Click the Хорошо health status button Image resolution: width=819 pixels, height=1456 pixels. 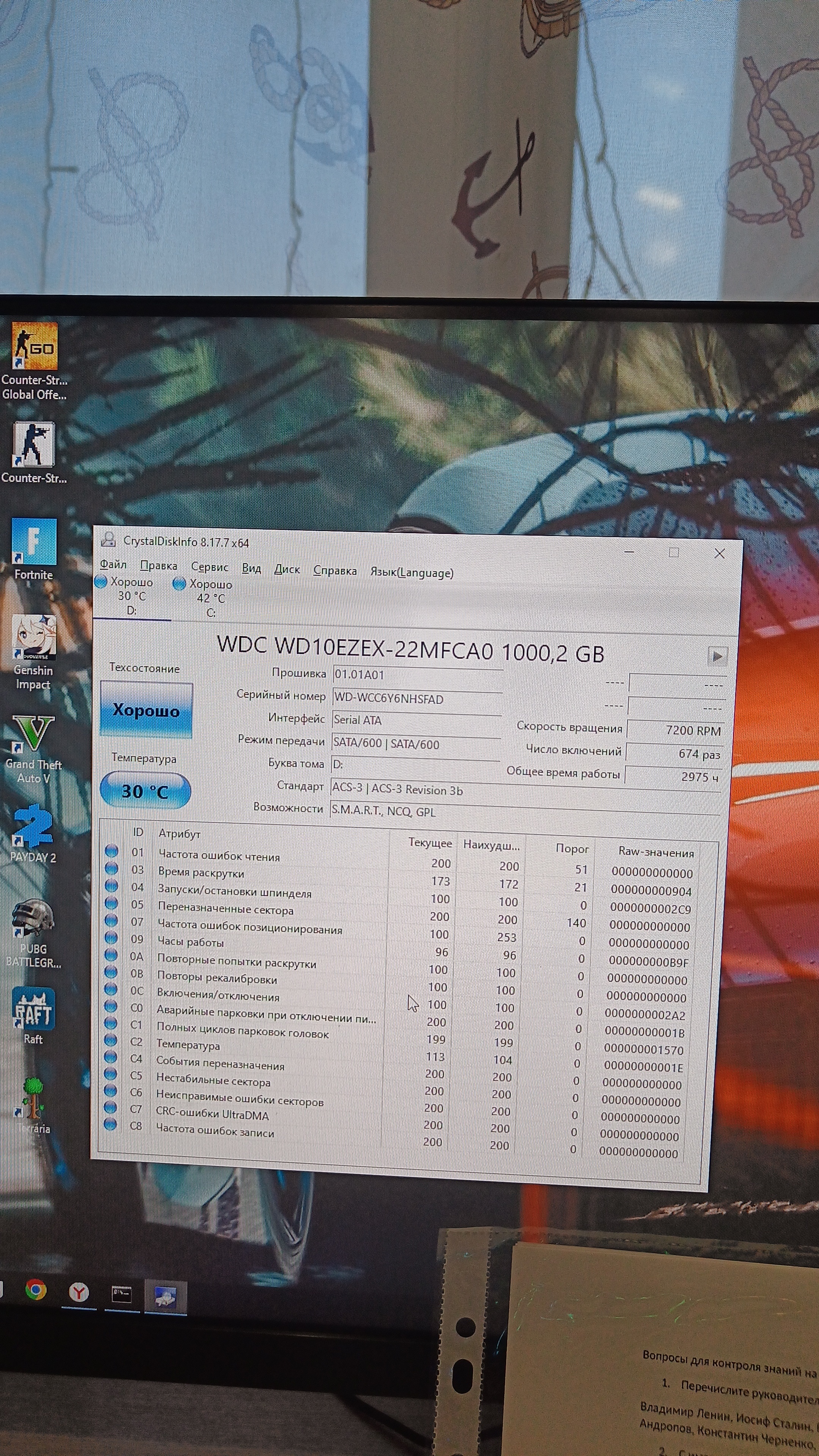(146, 710)
